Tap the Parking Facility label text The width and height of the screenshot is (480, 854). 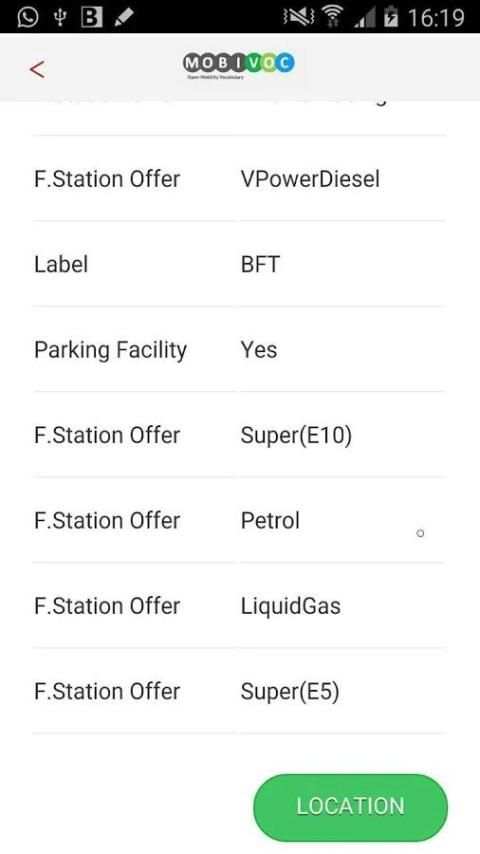pyautogui.click(x=111, y=350)
